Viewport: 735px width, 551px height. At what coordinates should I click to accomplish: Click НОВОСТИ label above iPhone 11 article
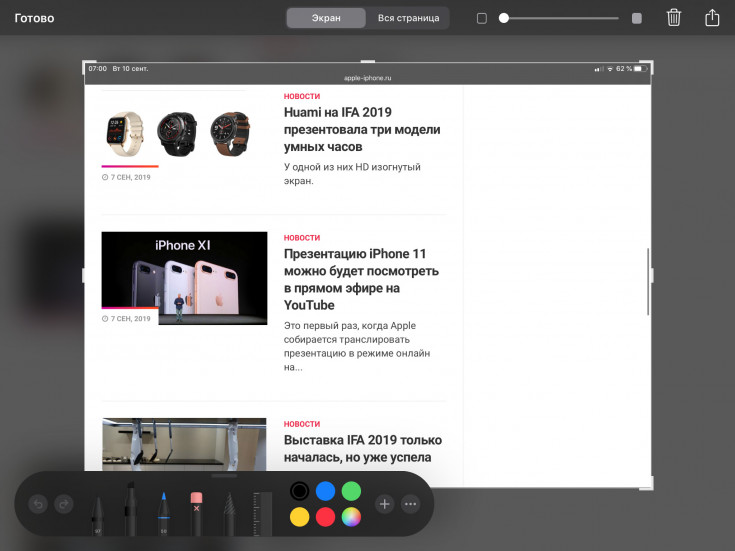[x=302, y=238]
